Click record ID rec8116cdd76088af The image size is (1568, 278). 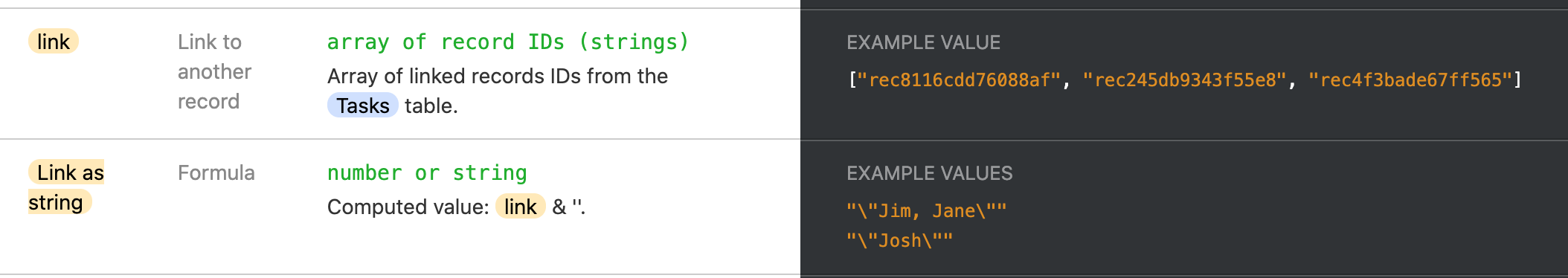point(960,80)
